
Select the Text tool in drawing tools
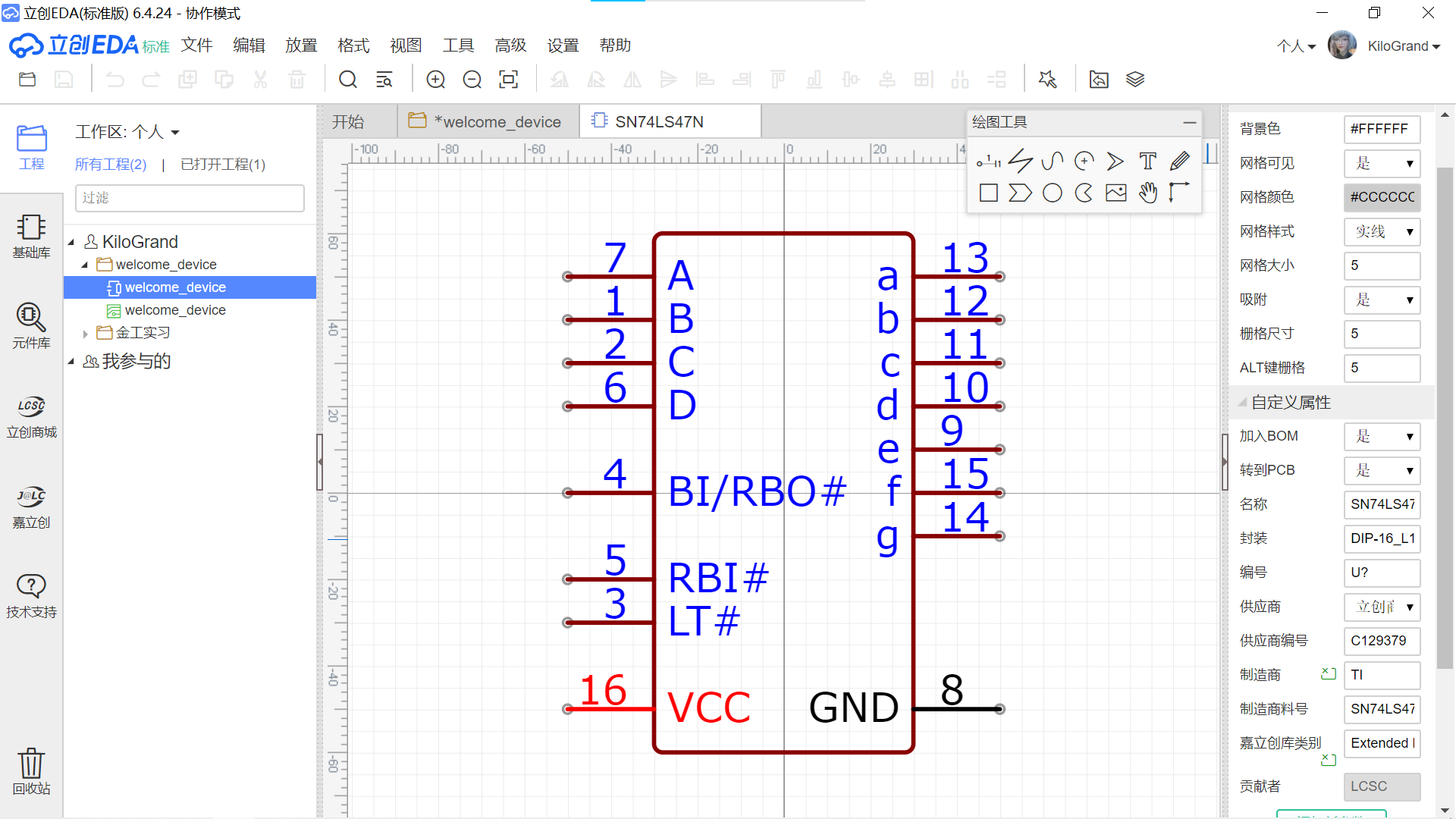coord(1147,161)
